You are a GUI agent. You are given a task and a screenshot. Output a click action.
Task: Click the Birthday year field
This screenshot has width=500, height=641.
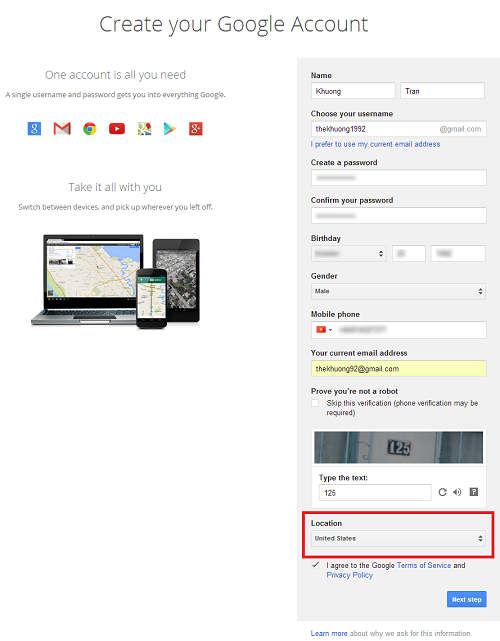pos(458,253)
